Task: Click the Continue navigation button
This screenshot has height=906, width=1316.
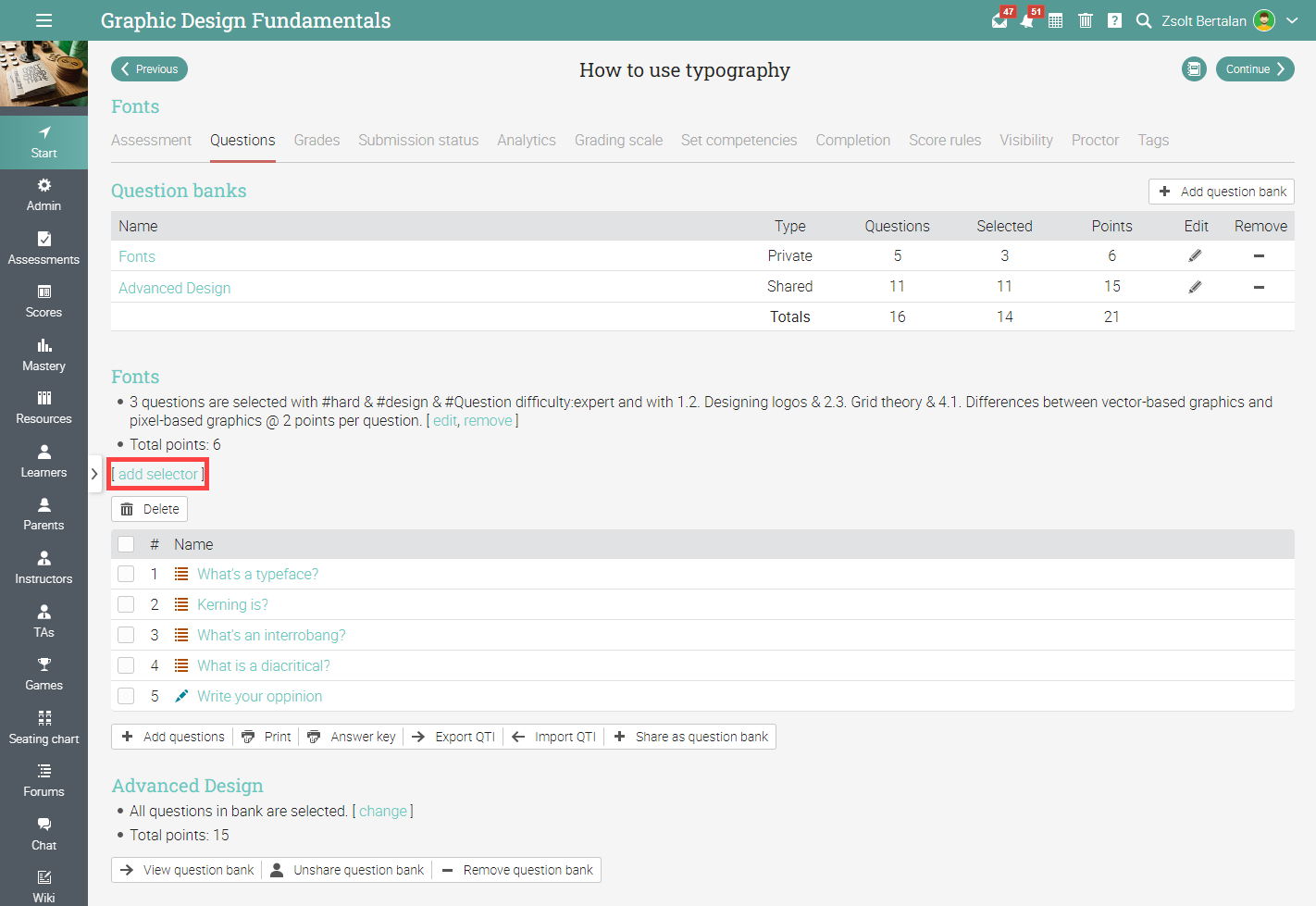Action: 1255,69
